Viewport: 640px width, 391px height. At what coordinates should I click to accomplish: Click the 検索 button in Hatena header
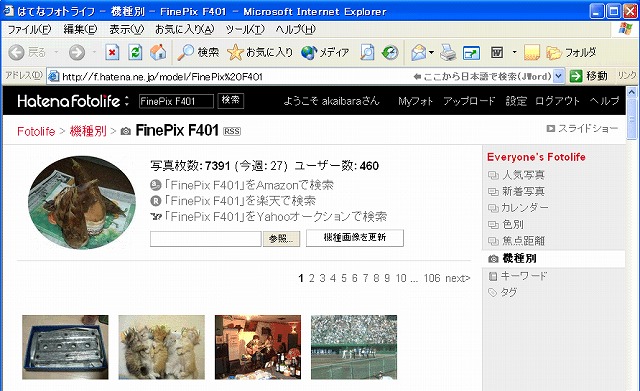tap(231, 101)
